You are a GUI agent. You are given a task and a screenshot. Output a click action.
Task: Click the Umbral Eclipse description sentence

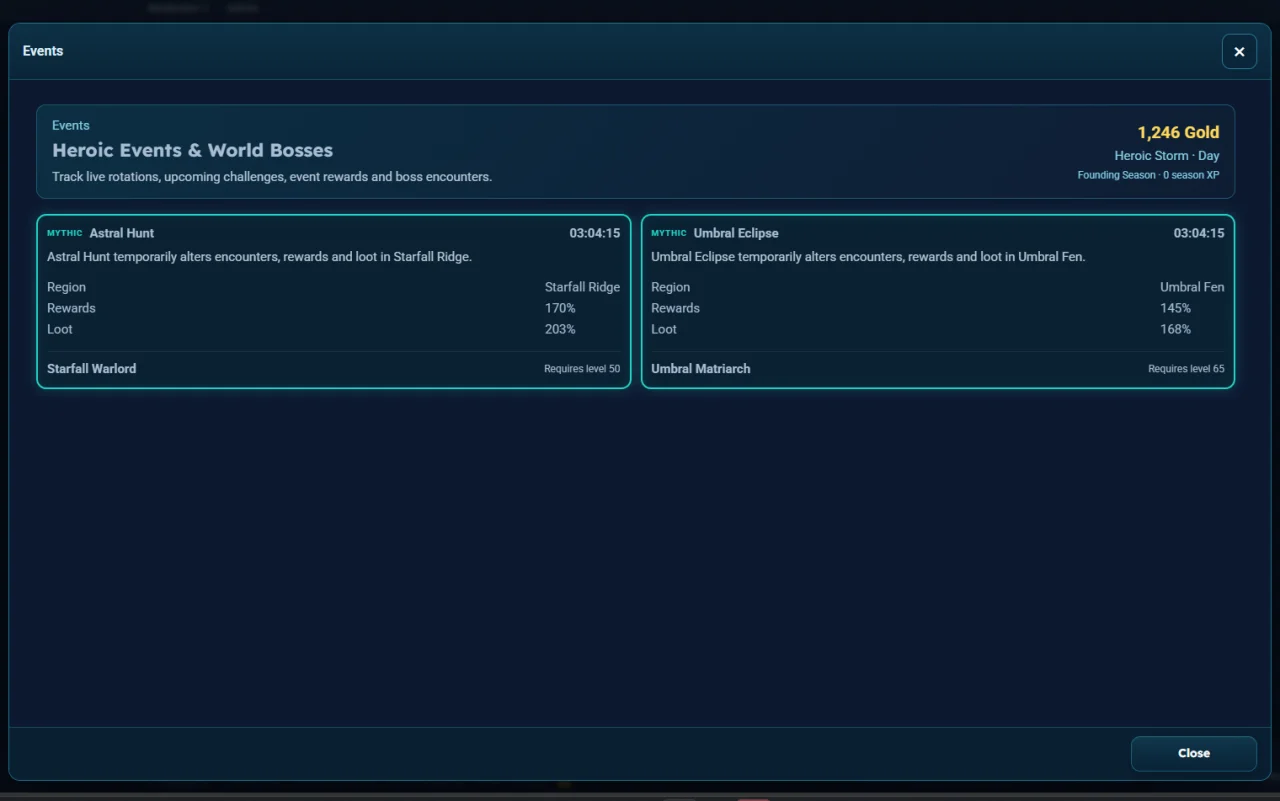(x=868, y=257)
